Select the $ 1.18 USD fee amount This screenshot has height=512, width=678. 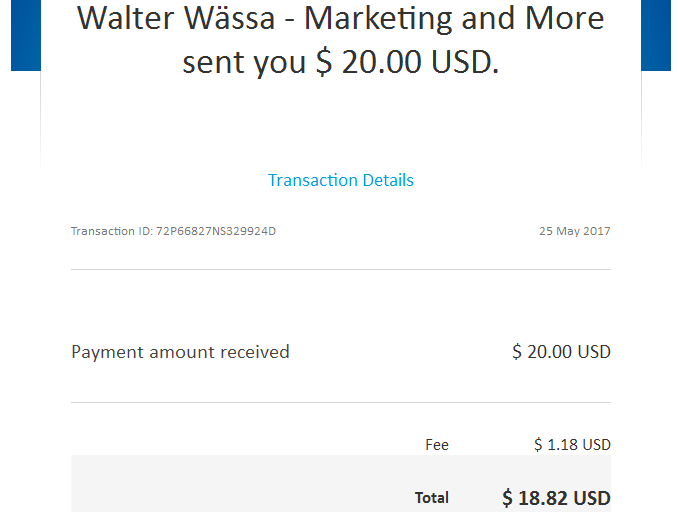point(572,445)
